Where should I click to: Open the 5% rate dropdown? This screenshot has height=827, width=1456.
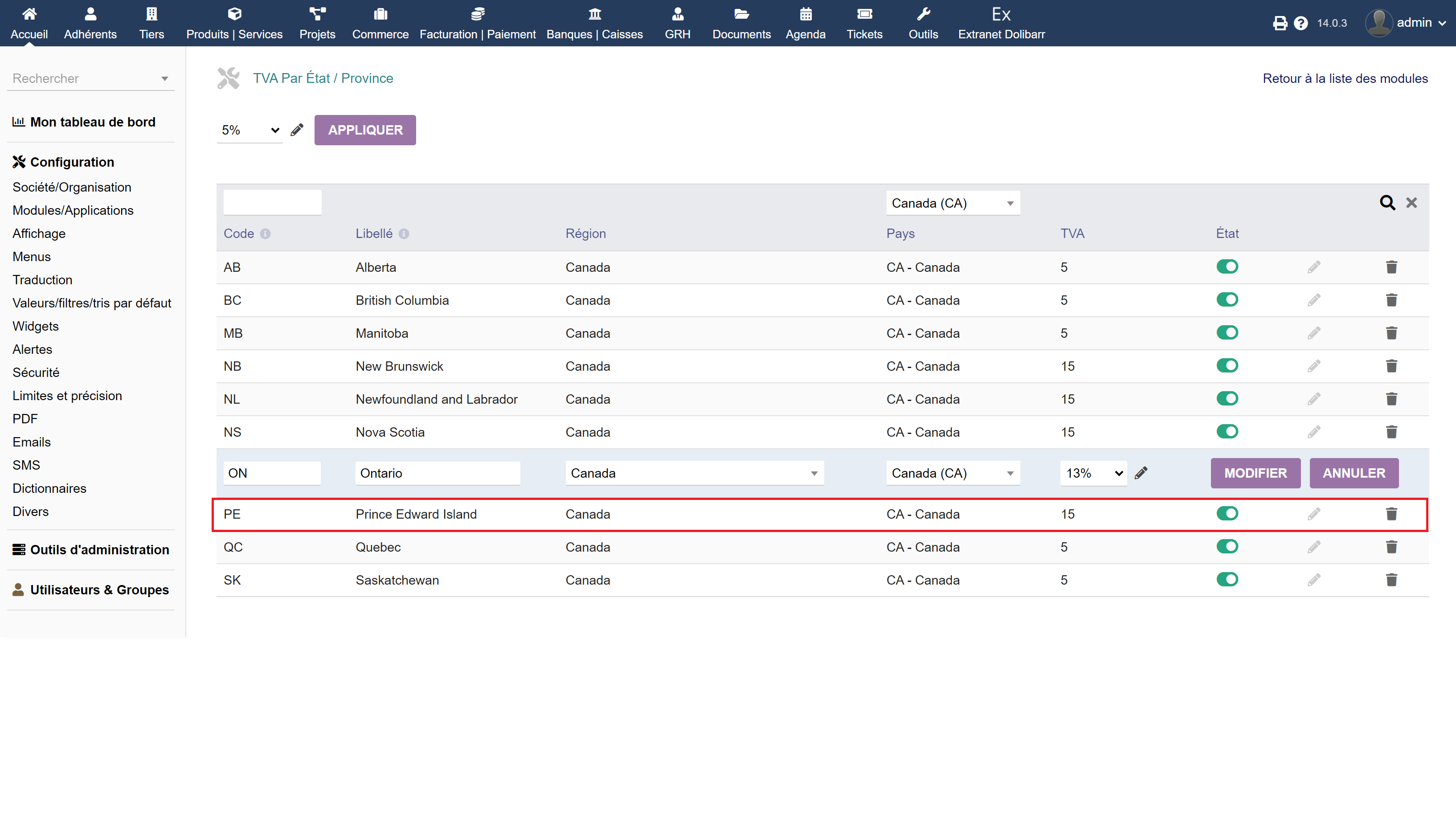[x=250, y=130]
